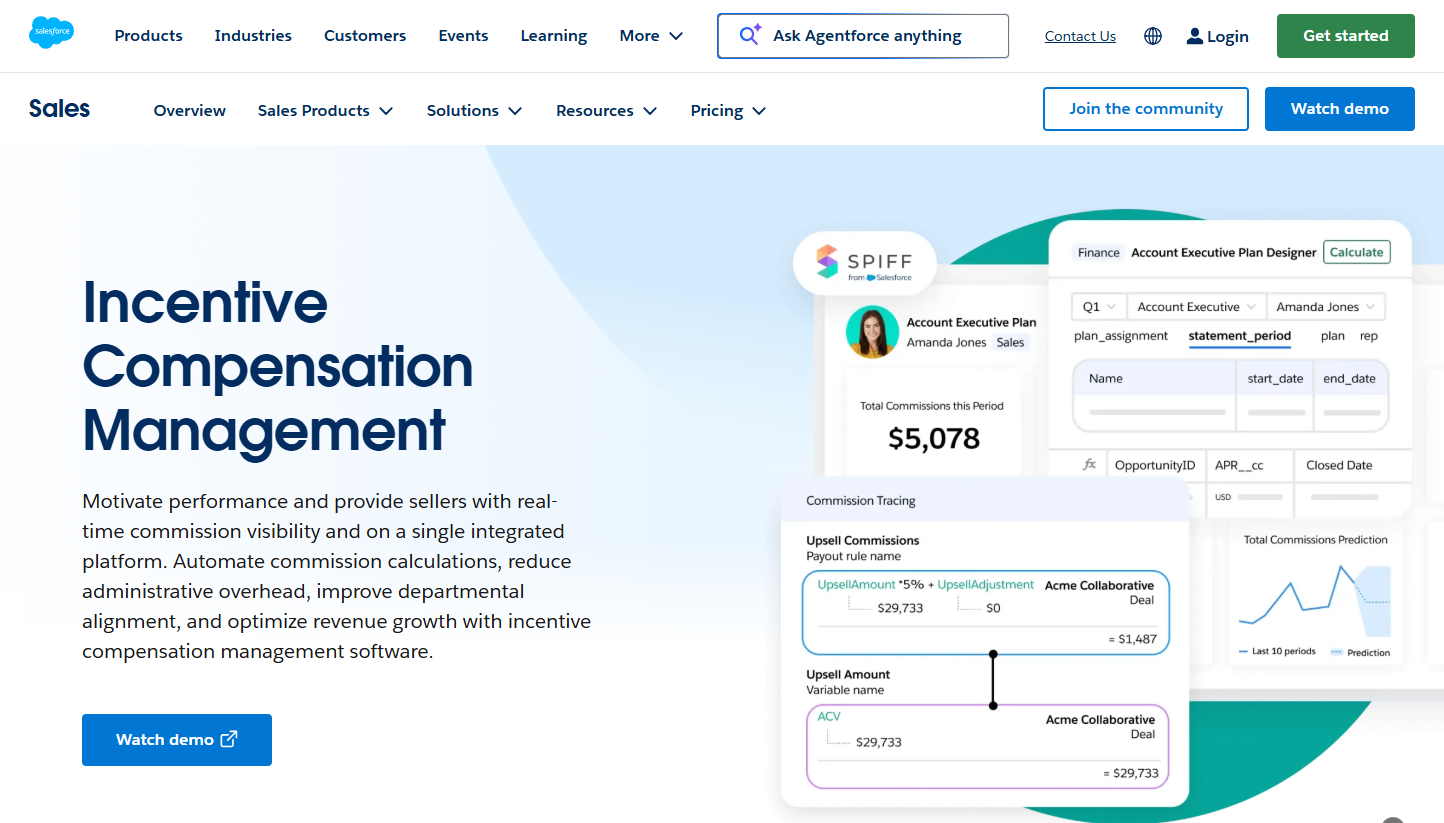The height and width of the screenshot is (823, 1444).
Task: Focus the Ask Agentforce anything search field
Action: click(863, 36)
